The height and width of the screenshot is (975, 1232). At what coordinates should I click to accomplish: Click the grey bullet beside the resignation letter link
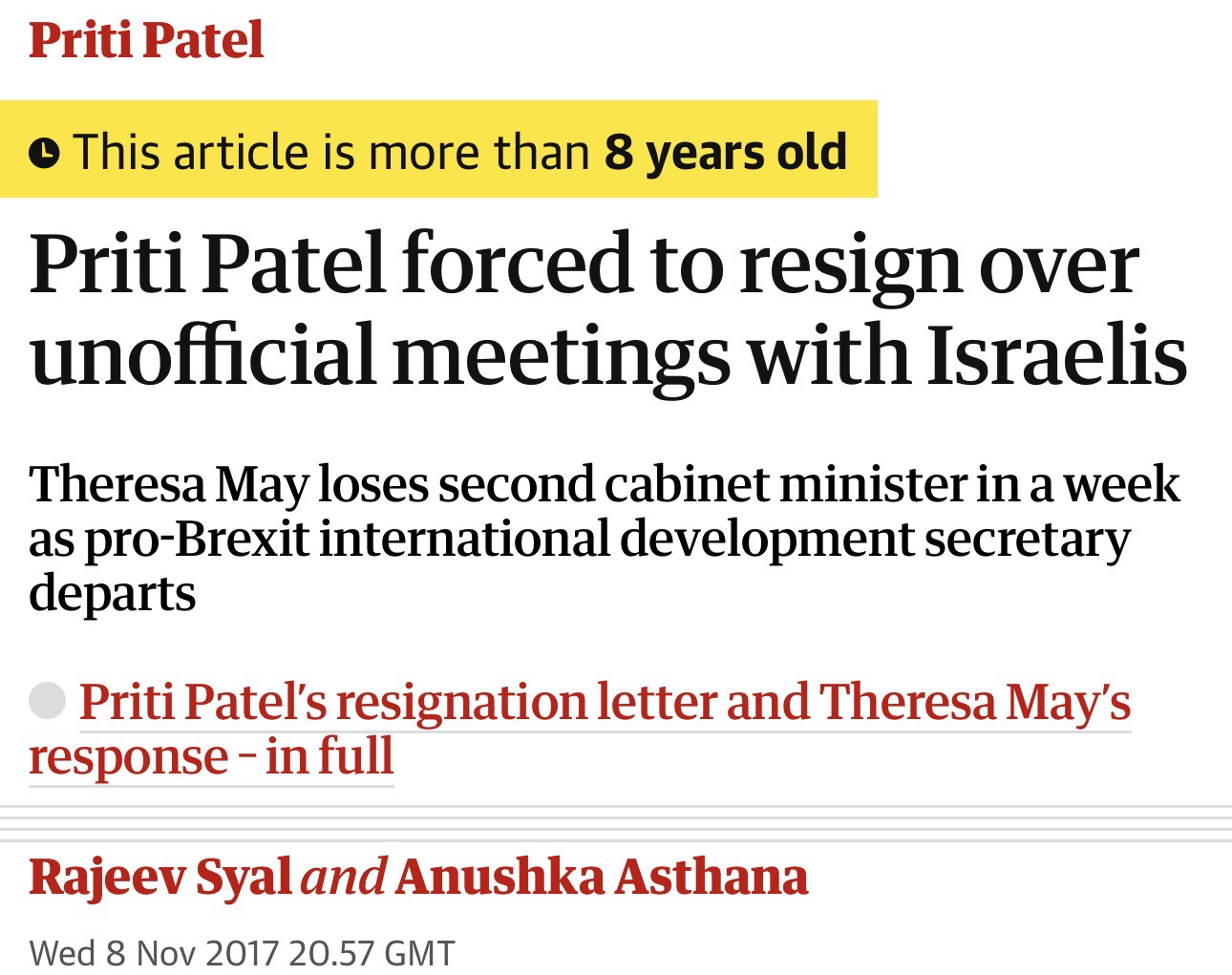pyautogui.click(x=47, y=701)
